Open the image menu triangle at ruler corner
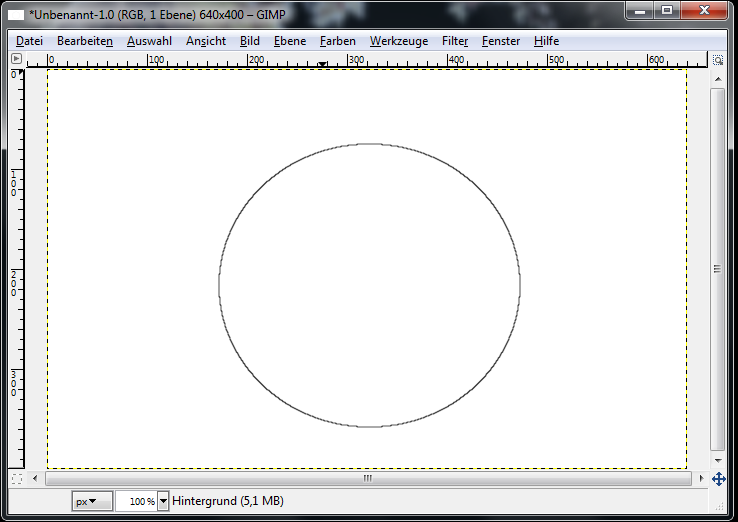The width and height of the screenshot is (738, 522). 15,60
